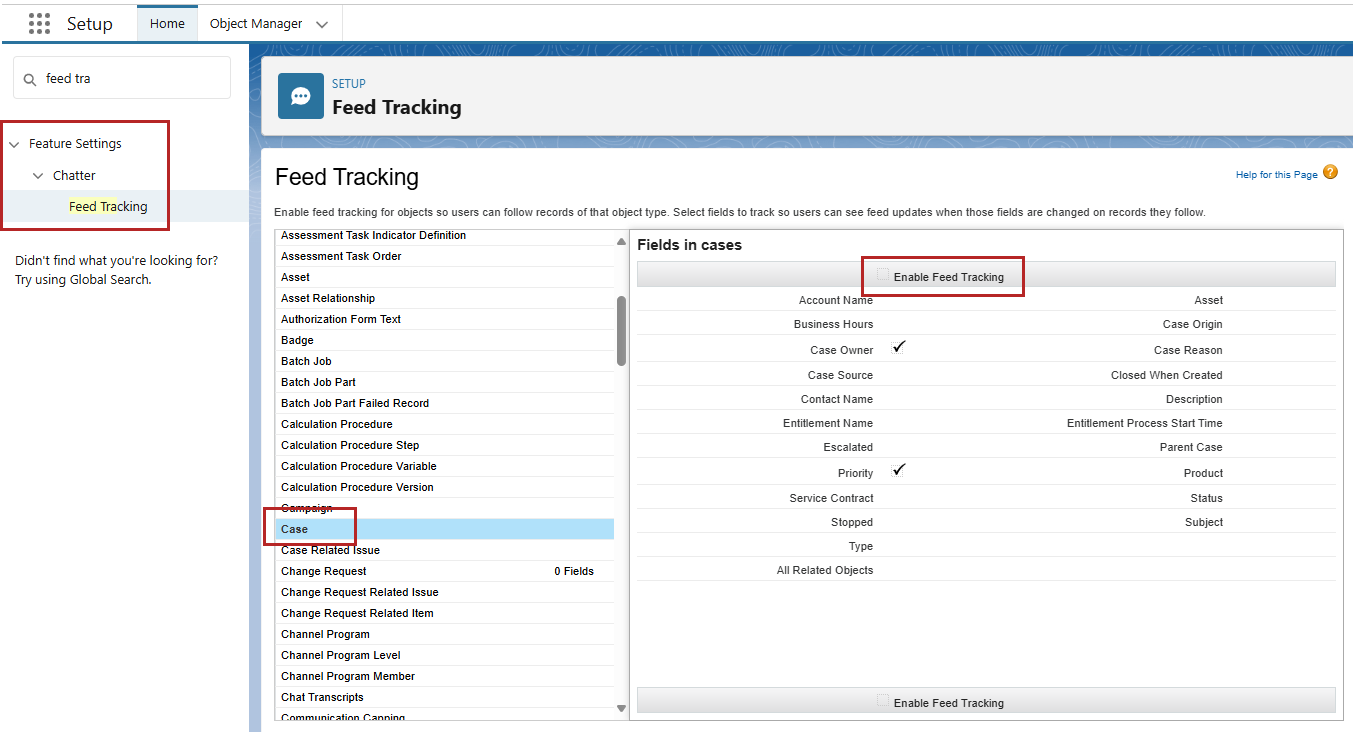Click the Service Contract field label
This screenshot has width=1353, height=732.
tap(831, 498)
